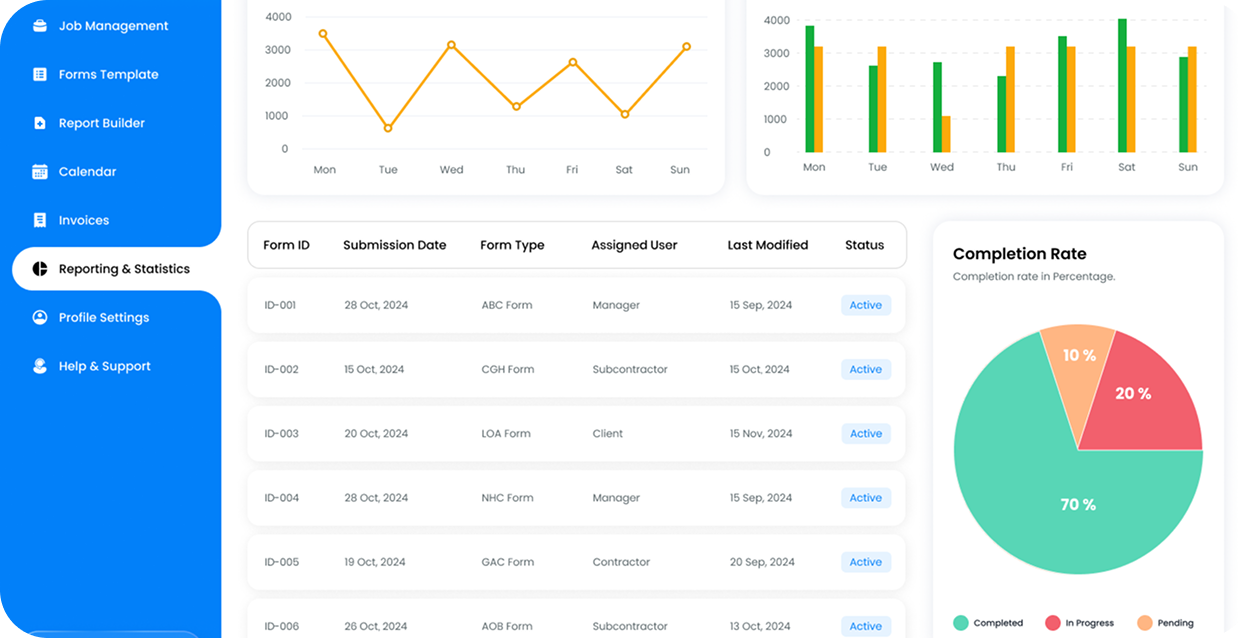Click the green Completed legend swatch
The image size is (1250, 638).
[x=961, y=623]
